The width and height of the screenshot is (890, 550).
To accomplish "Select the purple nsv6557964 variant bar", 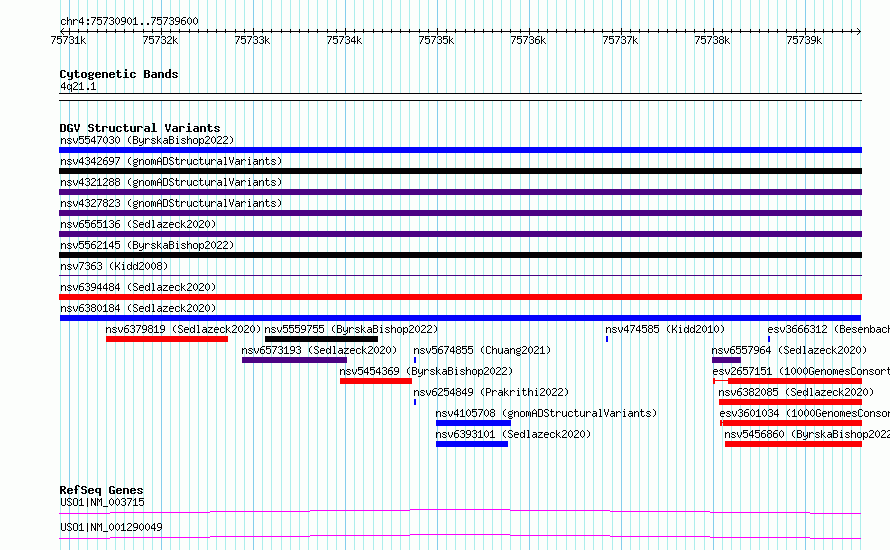I will click(x=727, y=360).
